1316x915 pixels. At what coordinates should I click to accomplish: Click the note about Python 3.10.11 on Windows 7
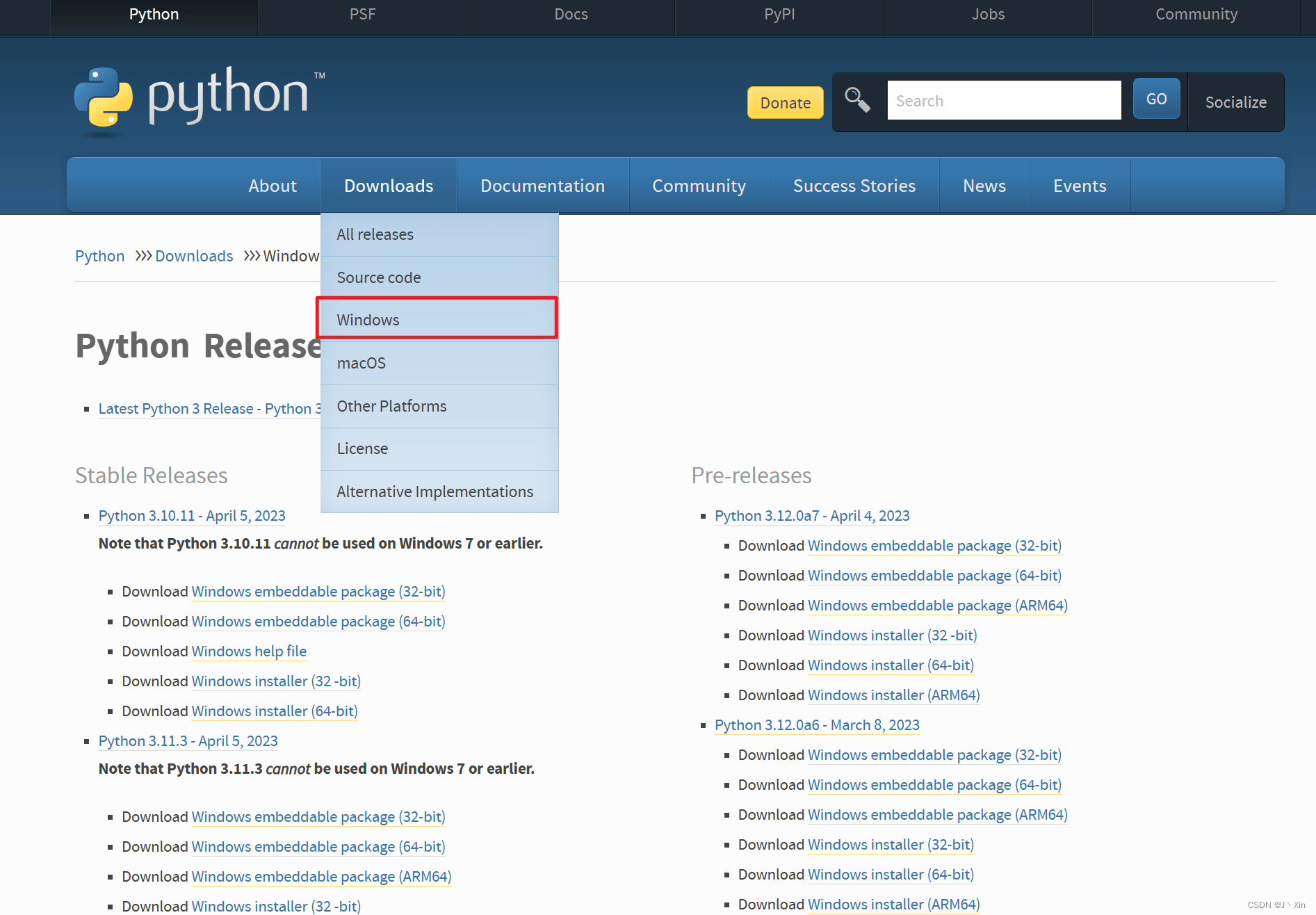point(320,544)
